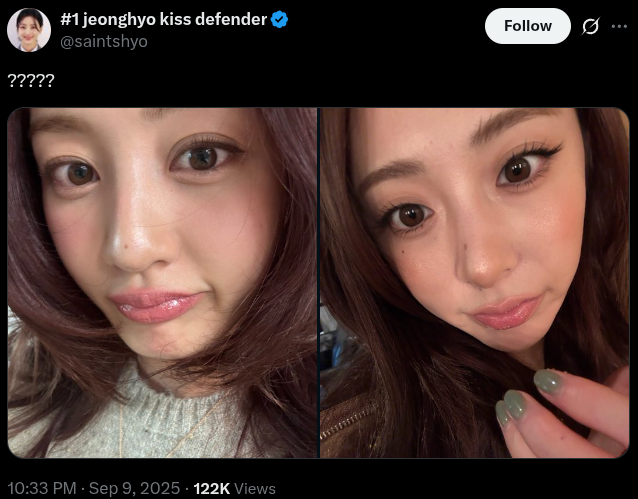Click the Sep 9, 2025 date
This screenshot has height=499, width=638.
[134, 488]
